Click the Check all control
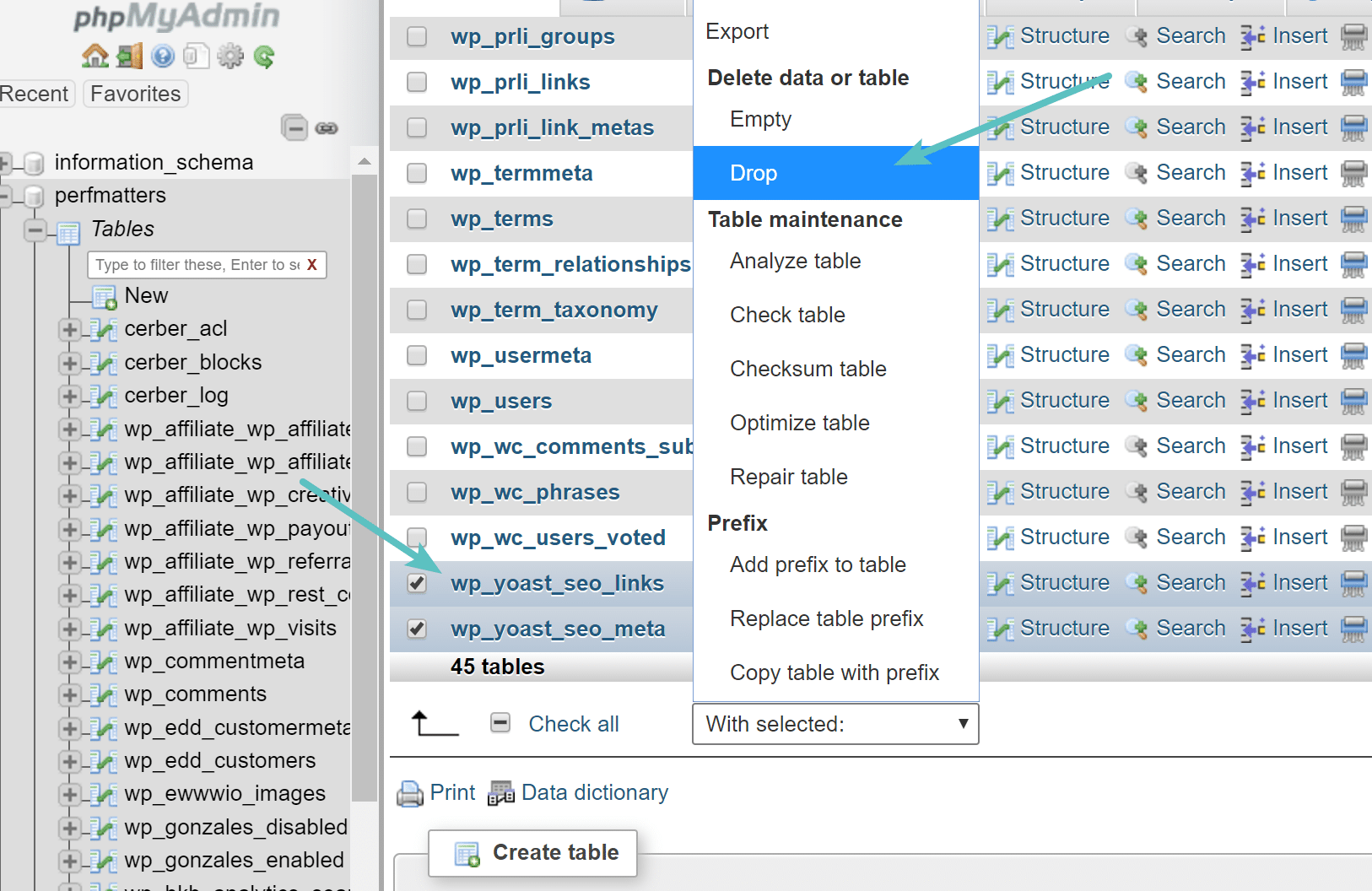The width and height of the screenshot is (1372, 891). (x=573, y=723)
